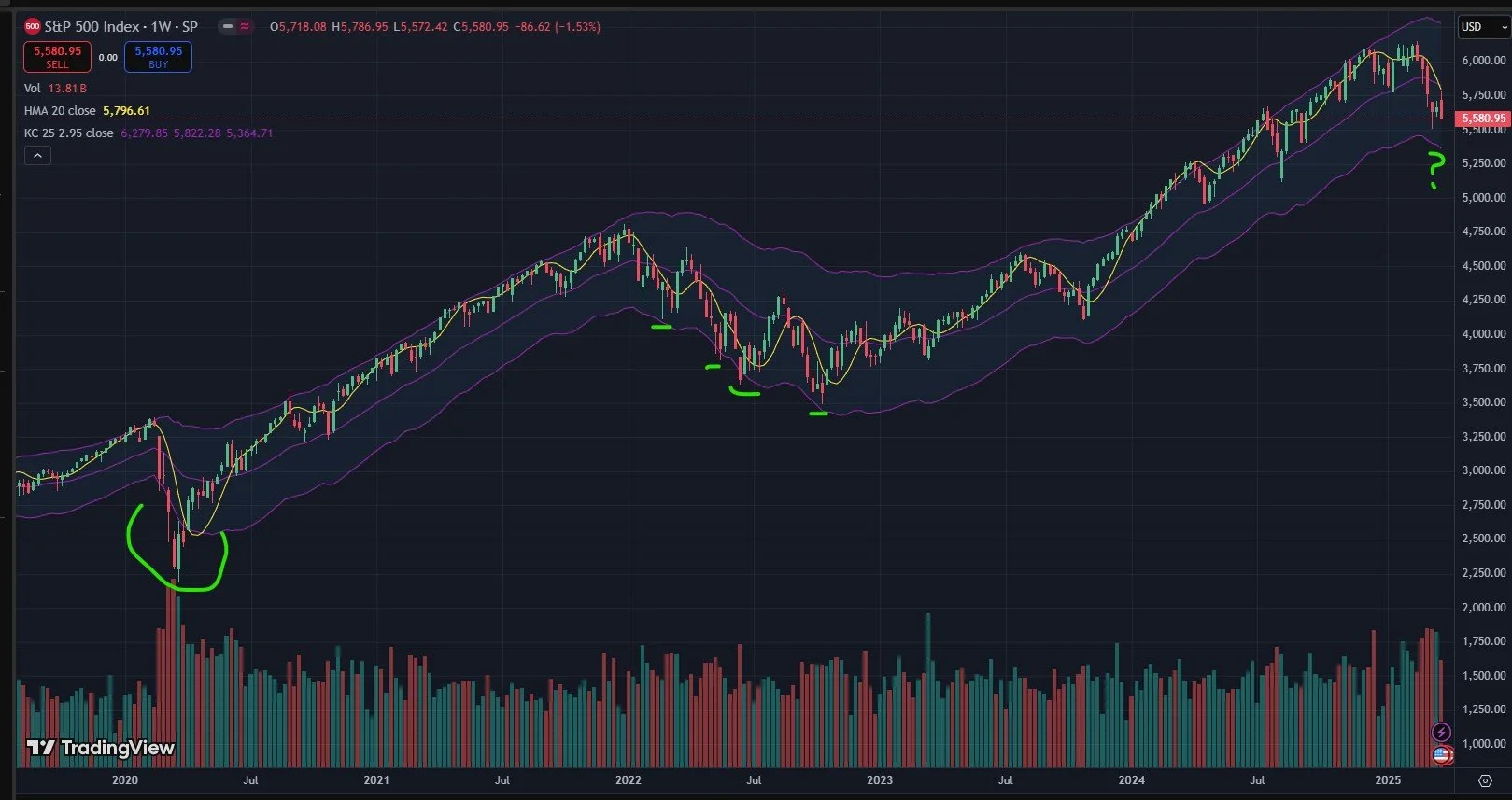Click the close price value C5,580.95 in header

coord(480,27)
